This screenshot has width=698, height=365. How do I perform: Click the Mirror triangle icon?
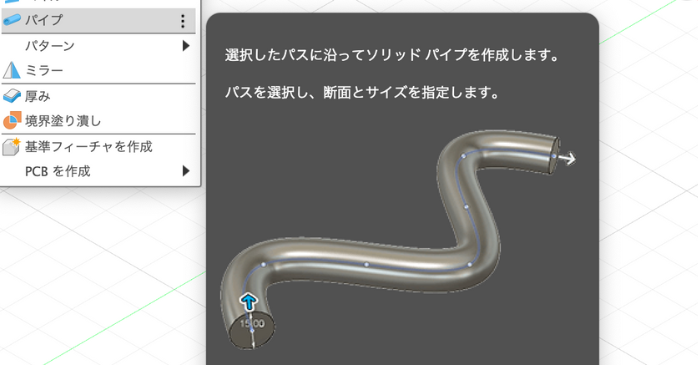pos(12,70)
